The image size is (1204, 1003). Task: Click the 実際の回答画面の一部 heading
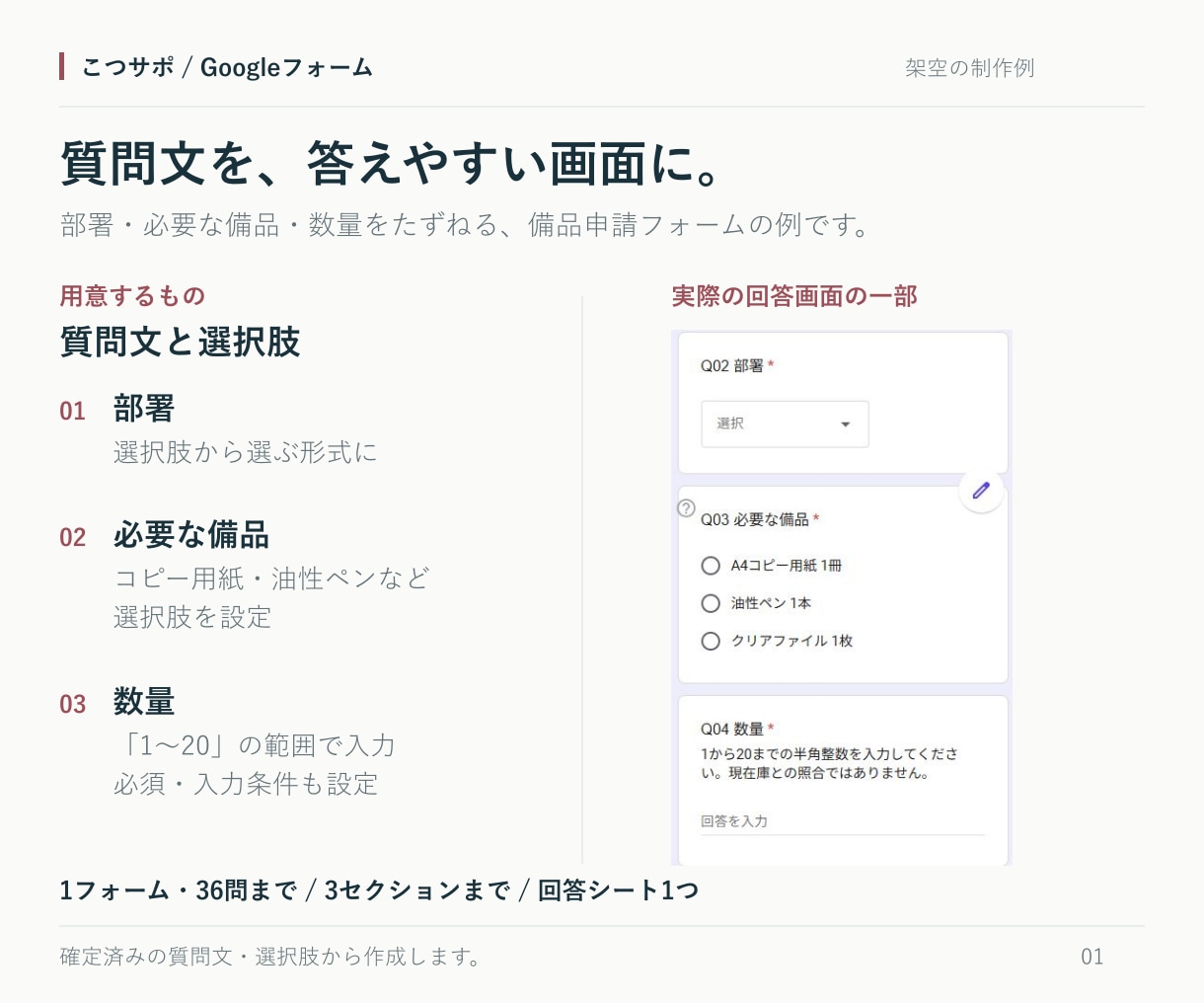pos(794,295)
